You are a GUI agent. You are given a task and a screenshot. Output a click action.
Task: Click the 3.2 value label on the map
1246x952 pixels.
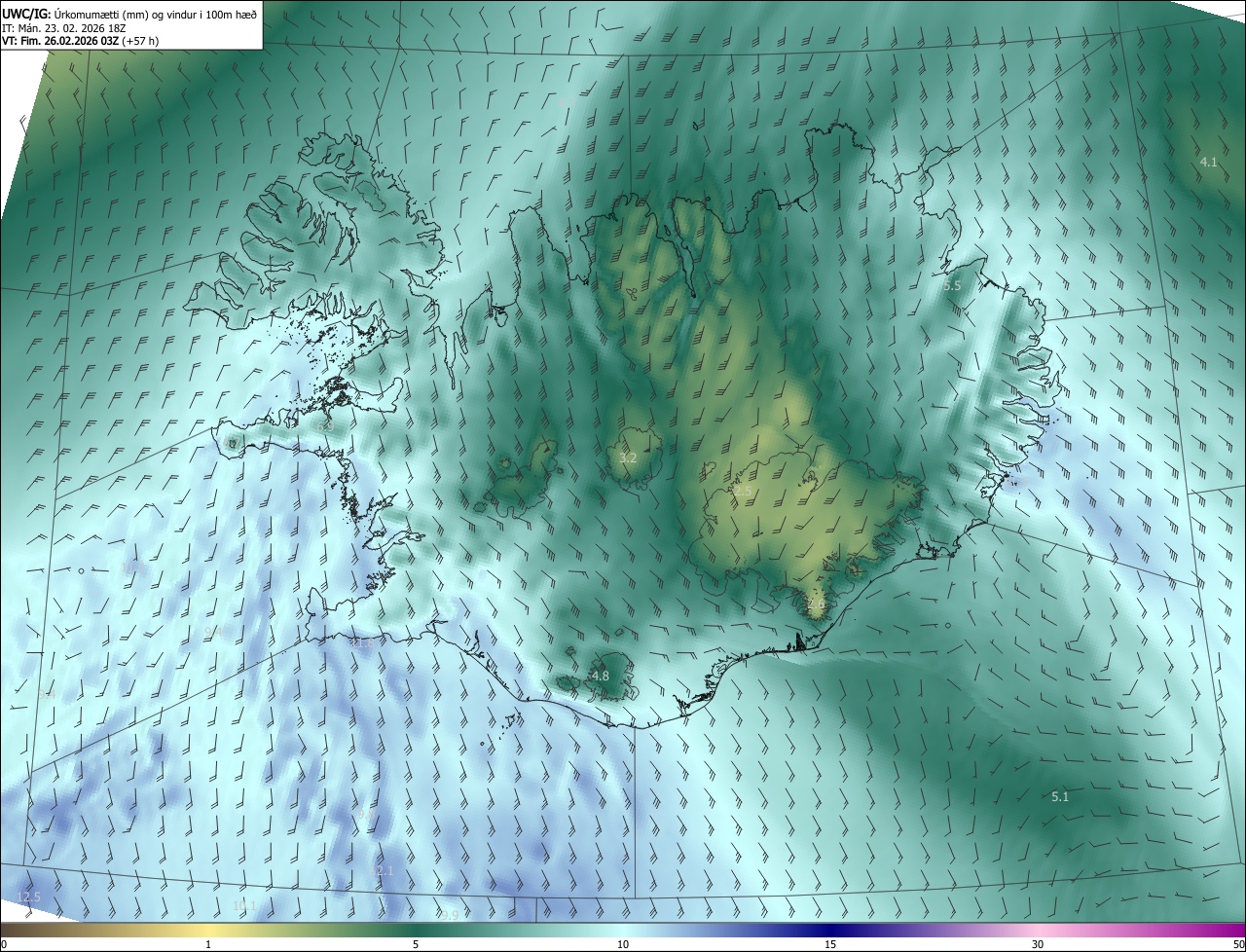click(628, 458)
